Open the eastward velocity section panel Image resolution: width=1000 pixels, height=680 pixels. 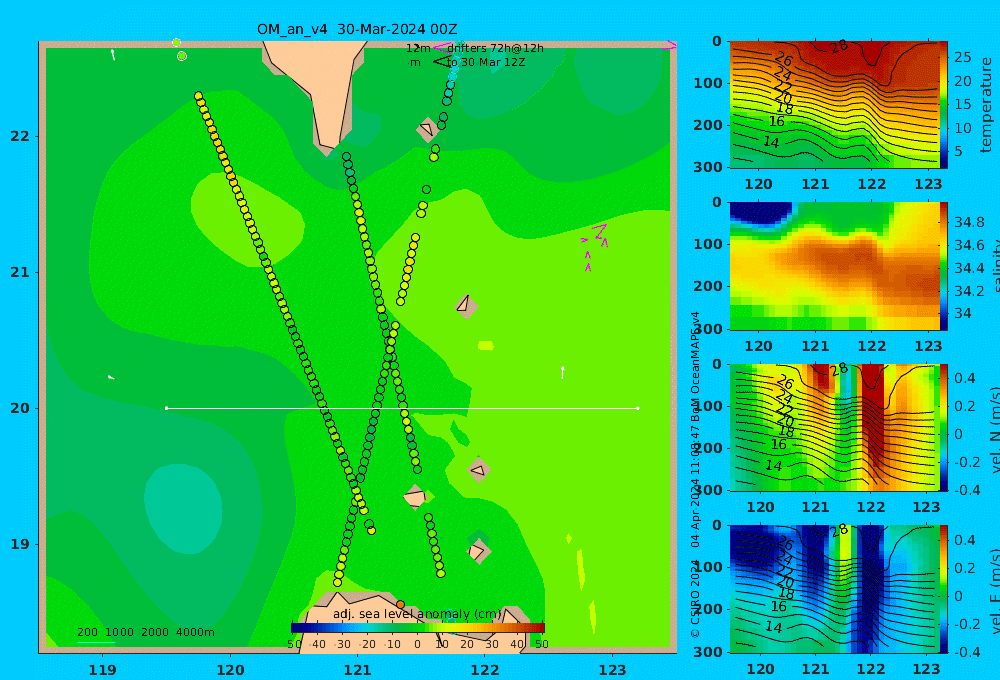point(835,589)
